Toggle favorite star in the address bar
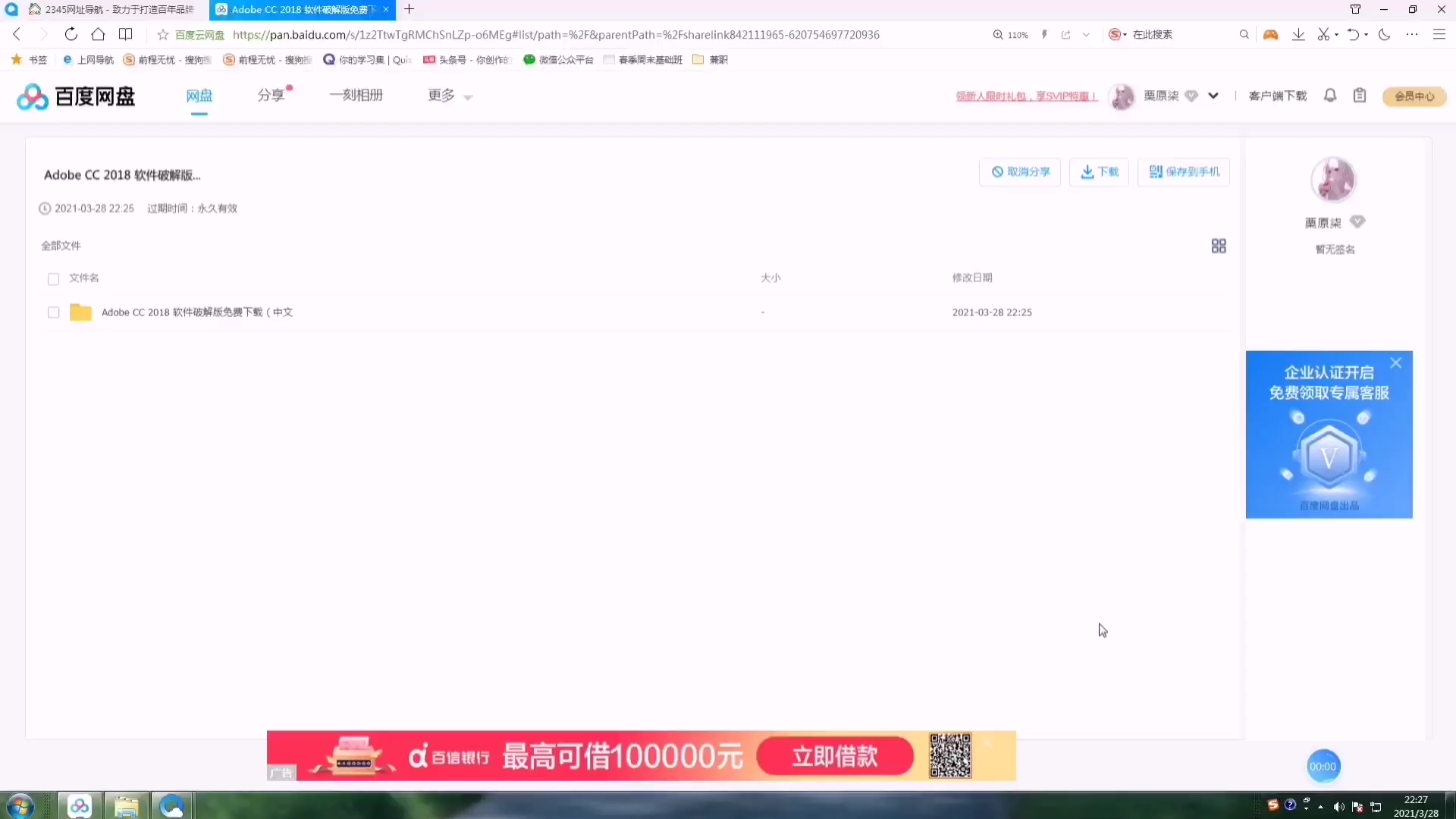The height and width of the screenshot is (819, 1456). (x=162, y=34)
